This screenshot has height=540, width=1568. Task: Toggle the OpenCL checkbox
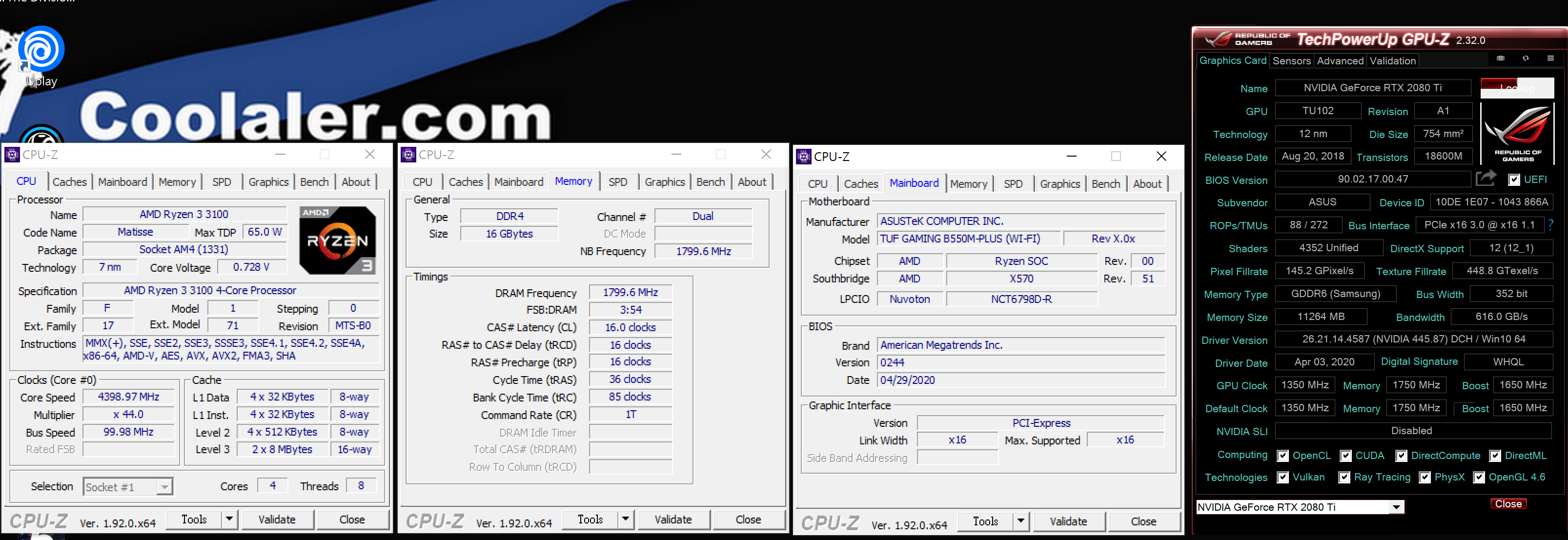(x=1283, y=456)
